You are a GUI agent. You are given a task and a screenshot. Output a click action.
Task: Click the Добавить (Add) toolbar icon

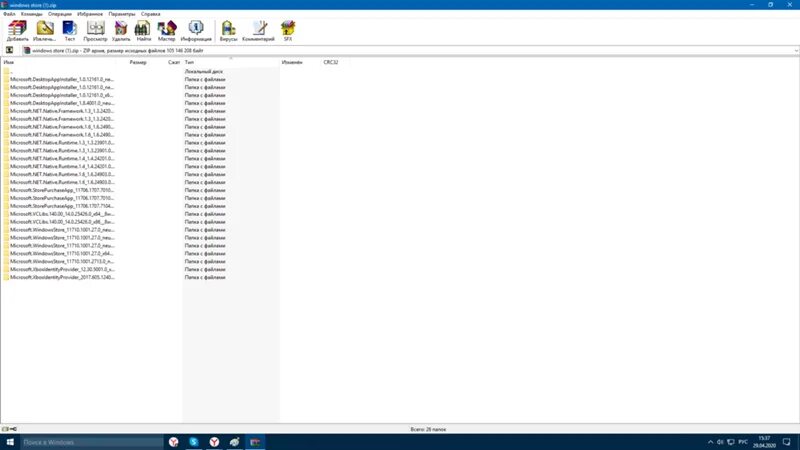pos(17,31)
